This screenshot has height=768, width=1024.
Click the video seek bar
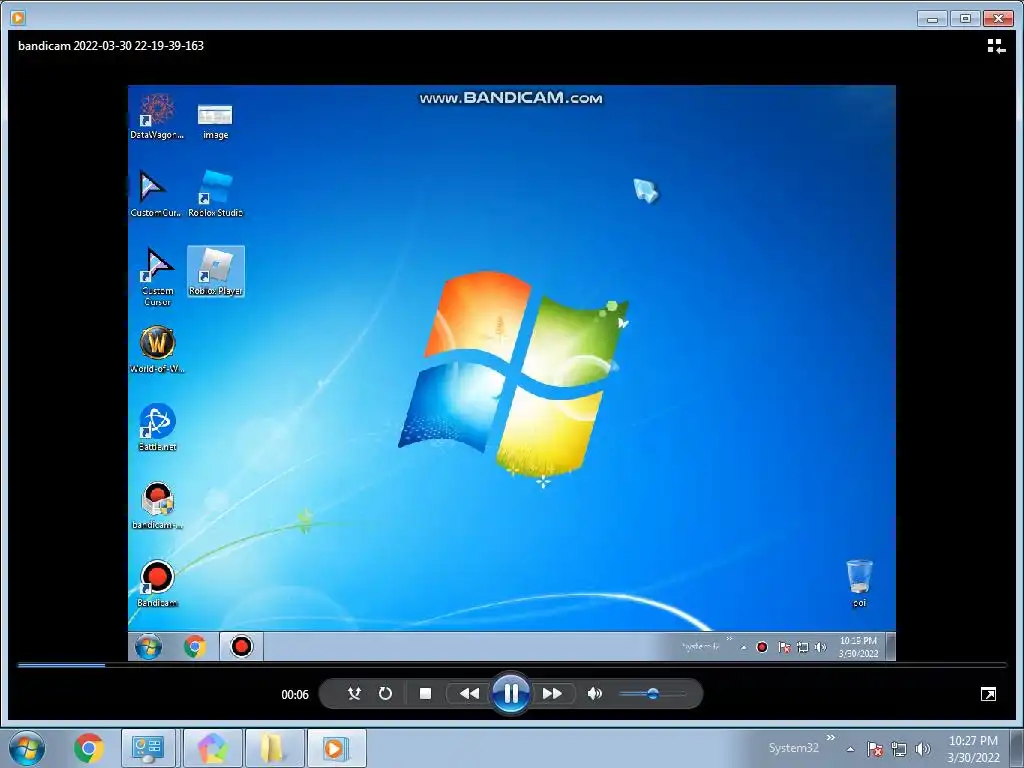(512, 665)
